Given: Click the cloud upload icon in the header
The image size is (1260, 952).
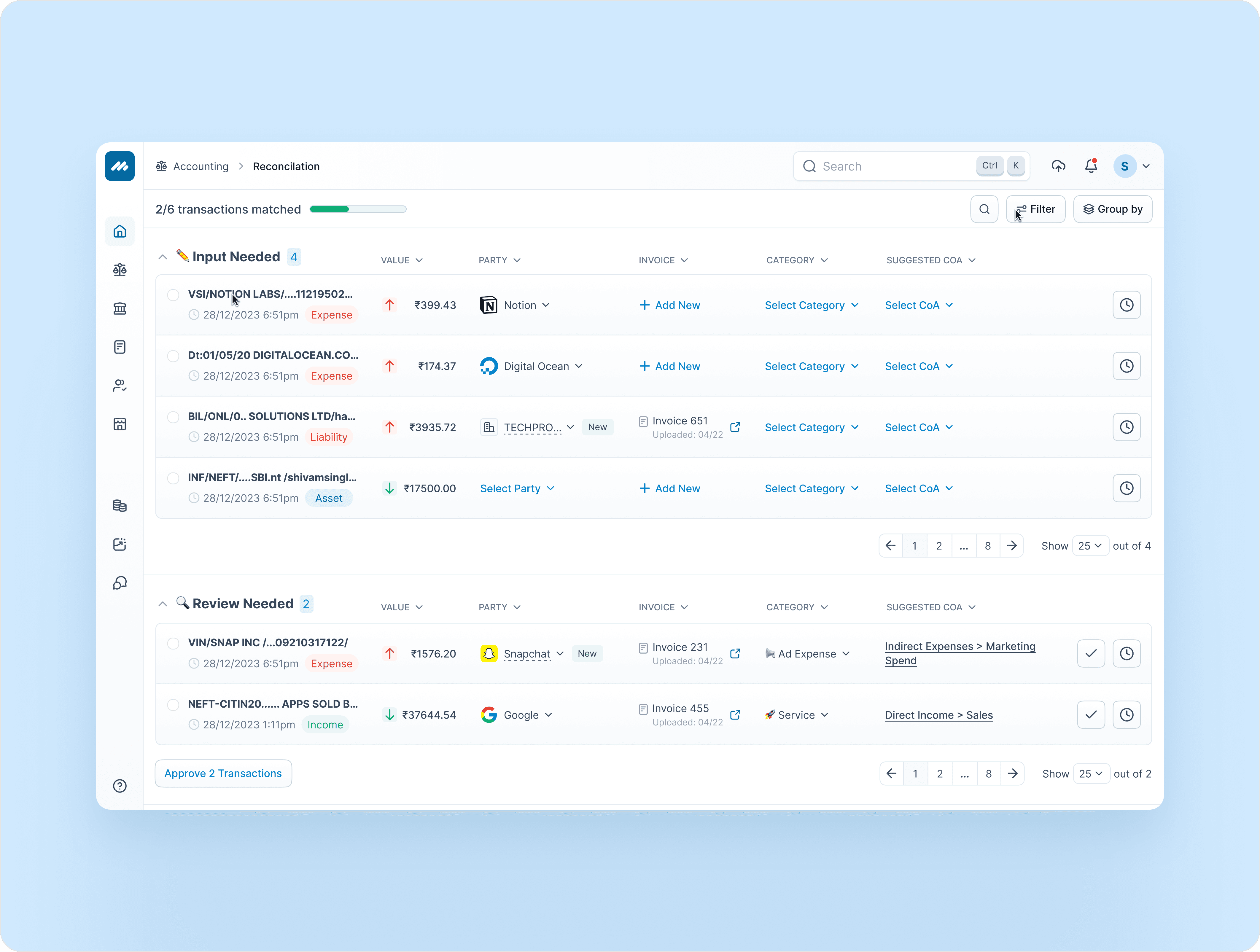Looking at the screenshot, I should tap(1058, 166).
